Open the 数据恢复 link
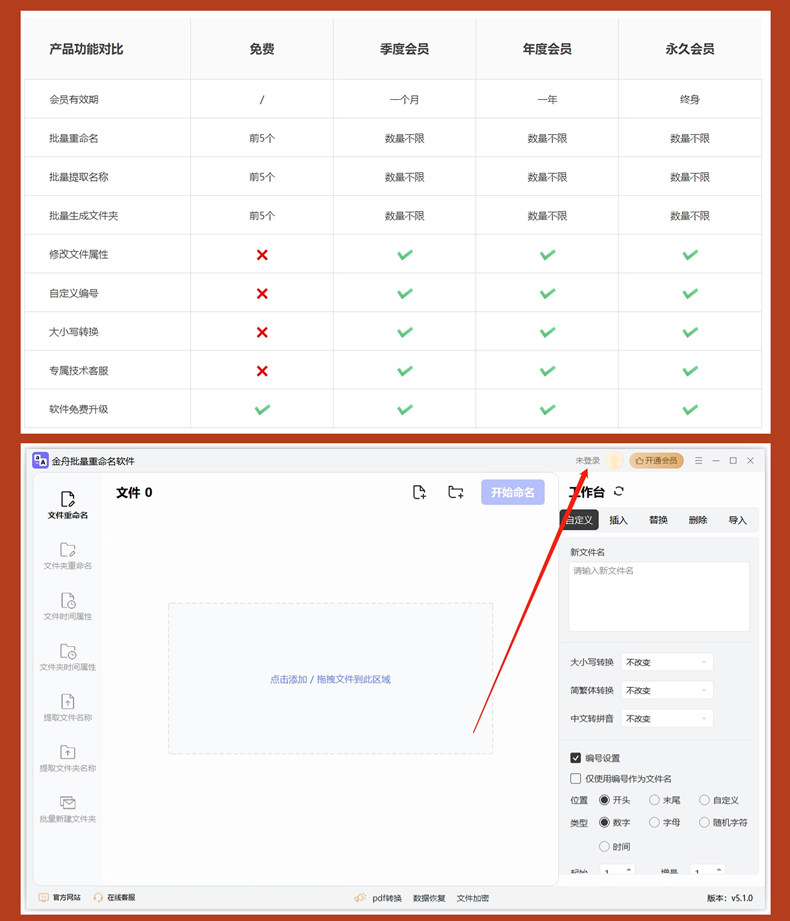Image resolution: width=790 pixels, height=921 pixels. pyautogui.click(x=429, y=898)
